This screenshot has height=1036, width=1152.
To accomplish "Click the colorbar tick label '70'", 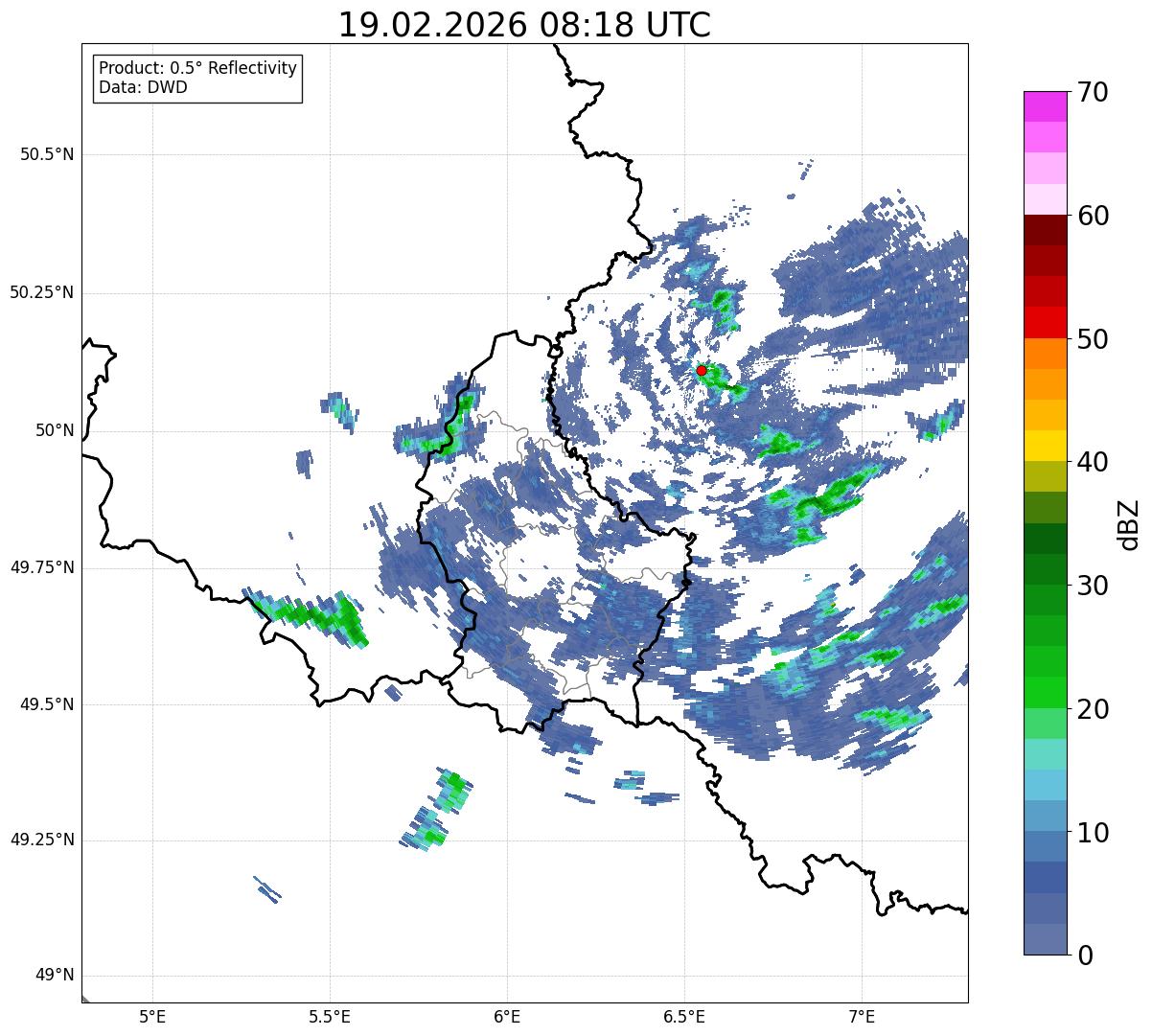I will pyautogui.click(x=1093, y=92).
